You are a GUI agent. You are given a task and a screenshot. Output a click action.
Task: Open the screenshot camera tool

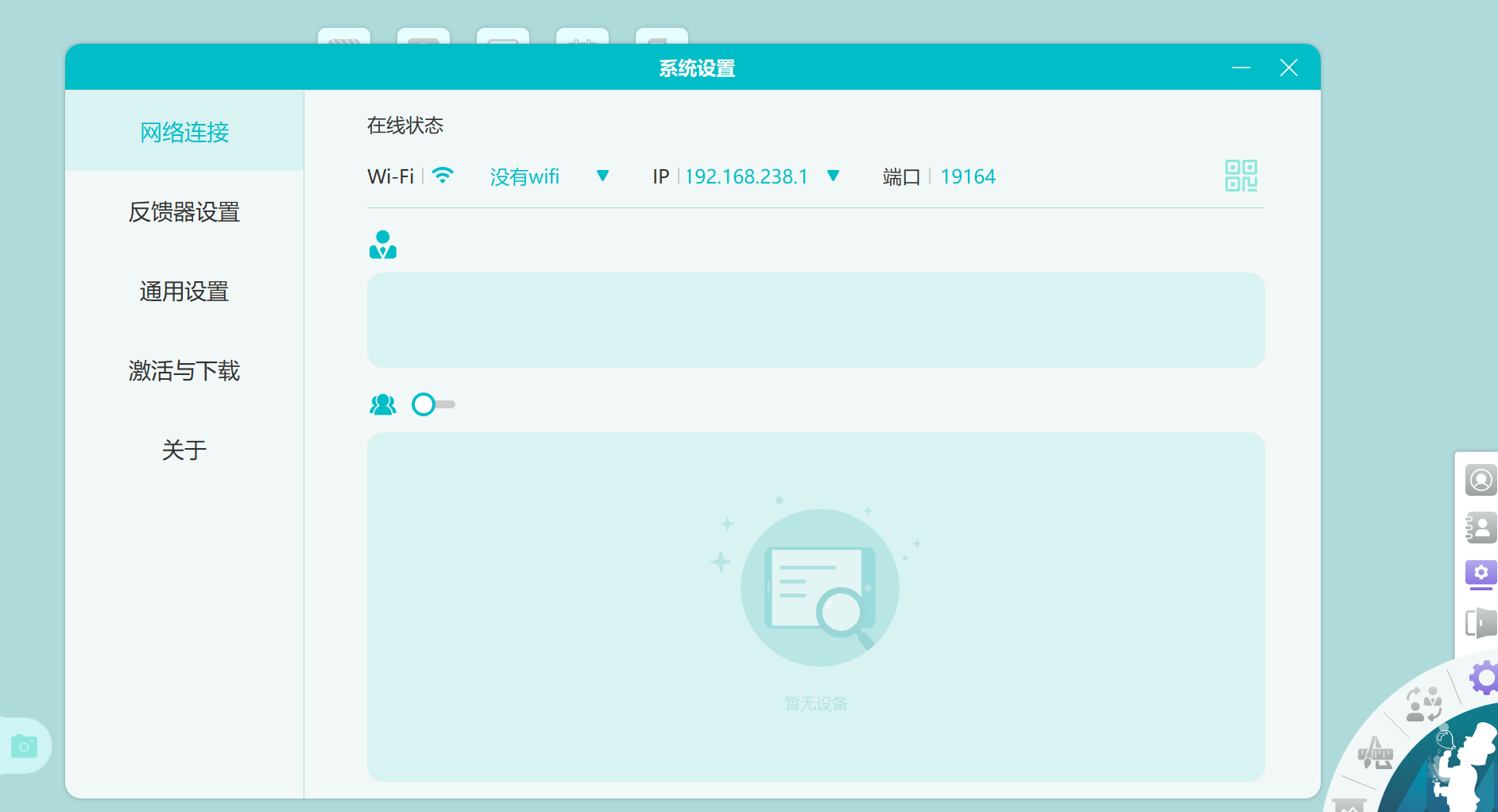click(x=24, y=746)
